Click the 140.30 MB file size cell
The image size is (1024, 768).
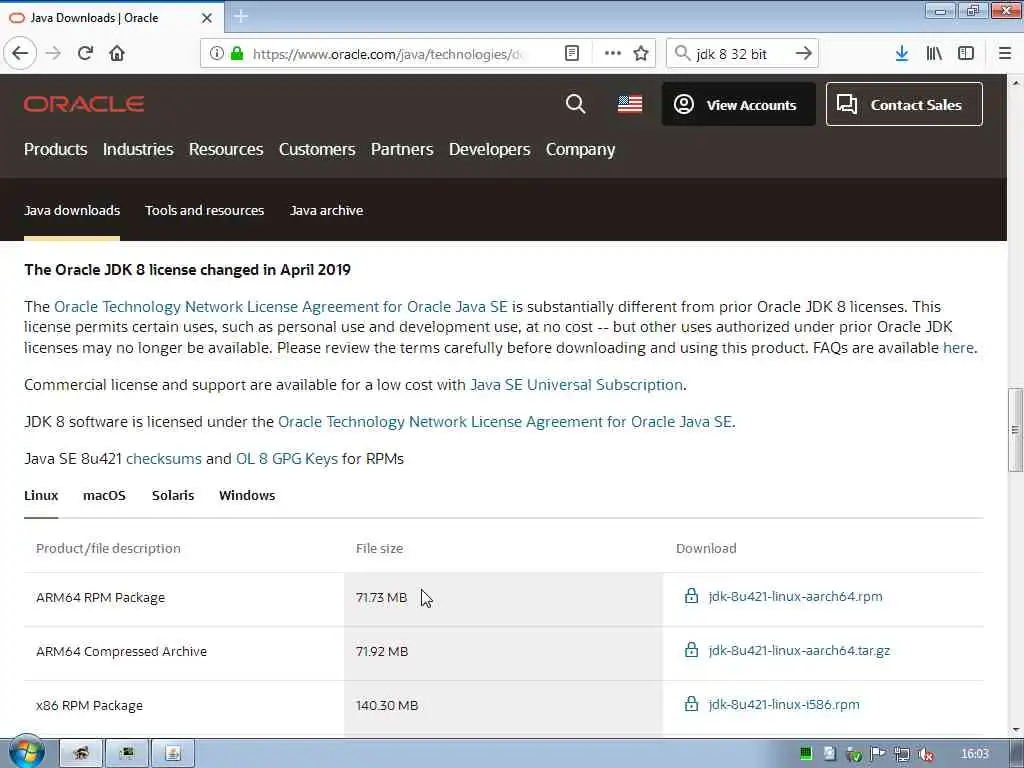pyautogui.click(x=503, y=706)
